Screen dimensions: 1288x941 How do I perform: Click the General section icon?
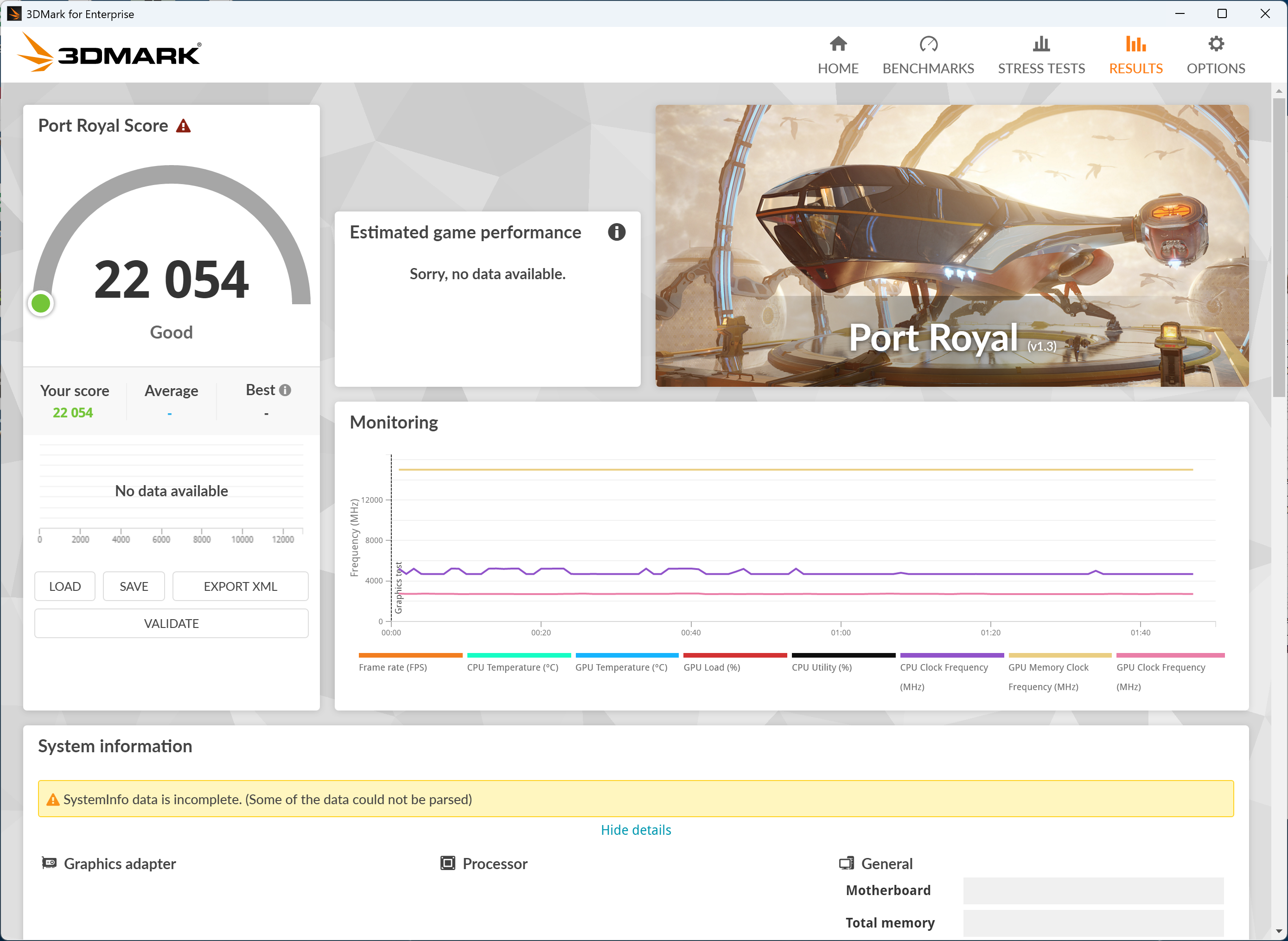click(847, 863)
